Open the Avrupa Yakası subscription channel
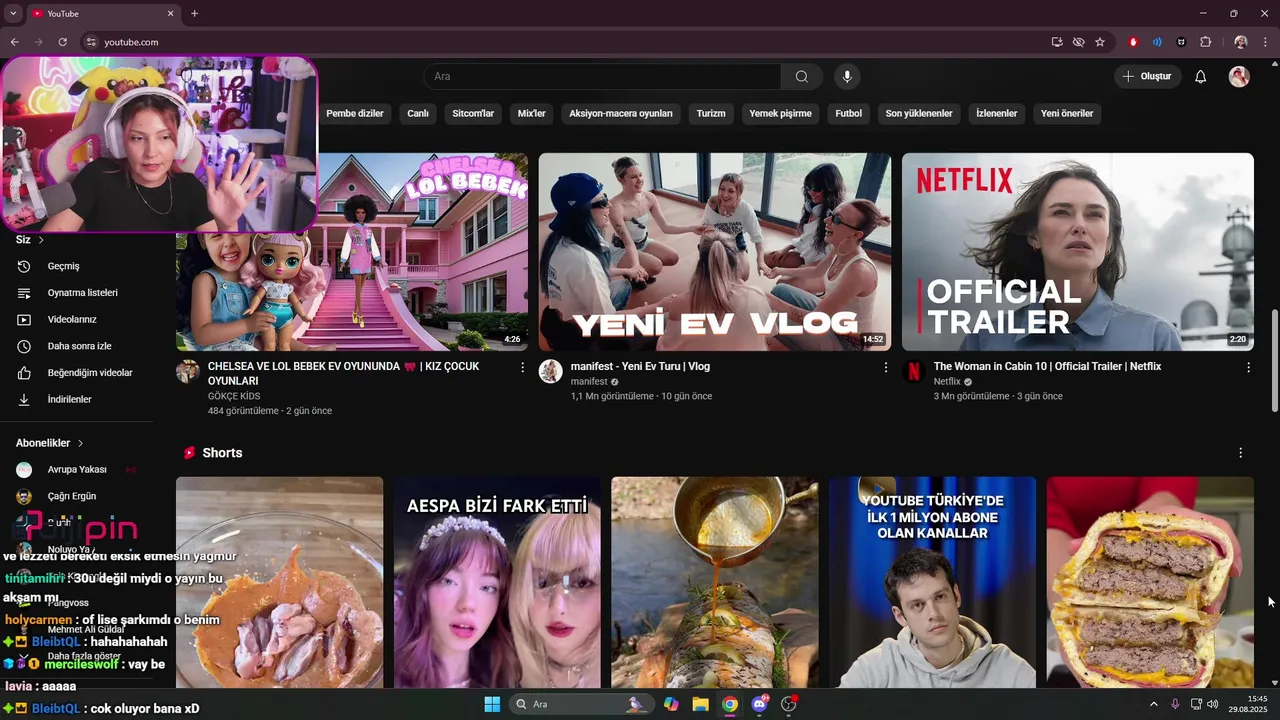Viewport: 1280px width, 720px height. pos(78,470)
